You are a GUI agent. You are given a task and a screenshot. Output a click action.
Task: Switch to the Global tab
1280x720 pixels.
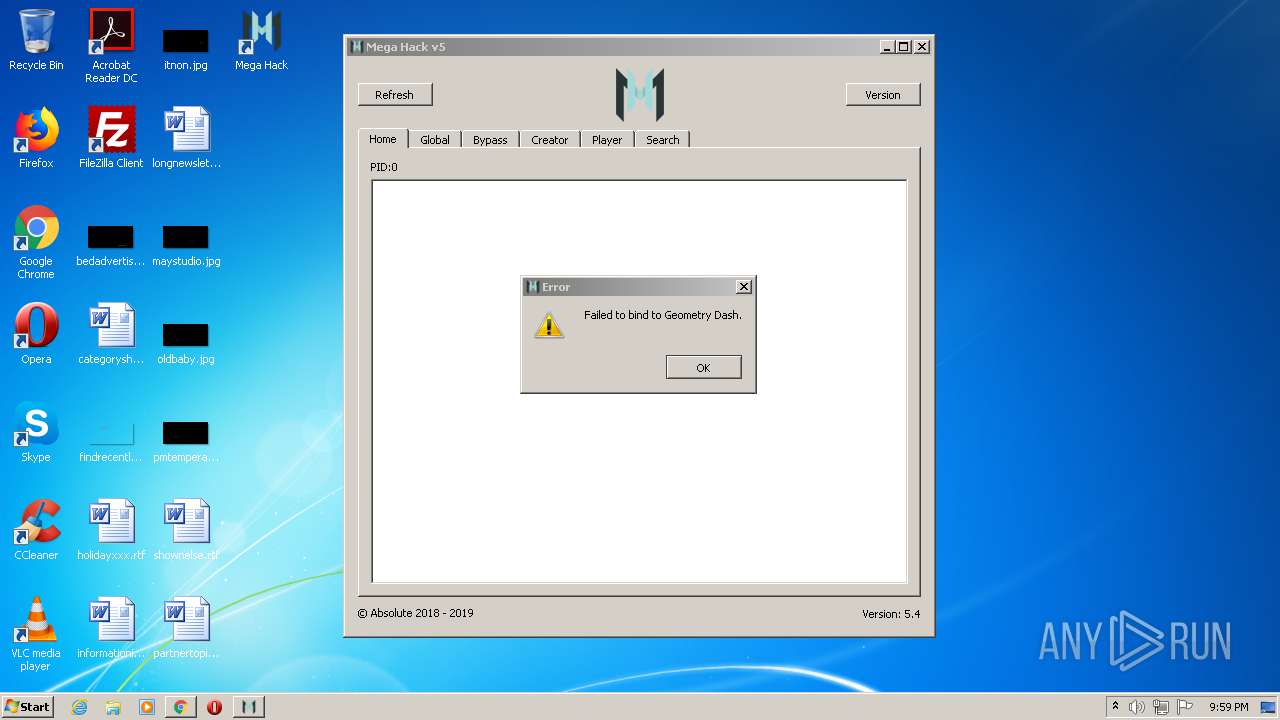point(435,140)
